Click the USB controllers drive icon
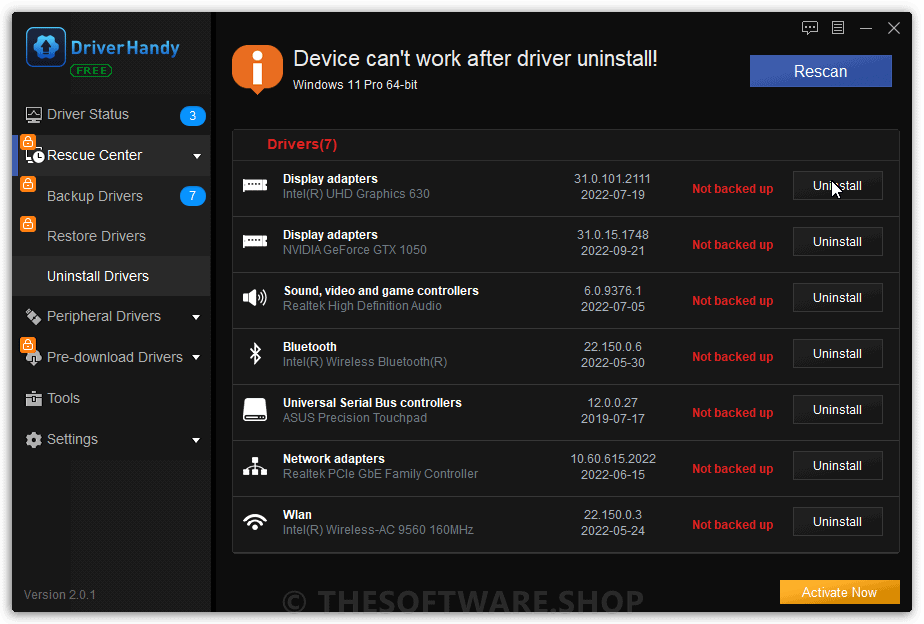This screenshot has width=924, height=624. [x=255, y=410]
